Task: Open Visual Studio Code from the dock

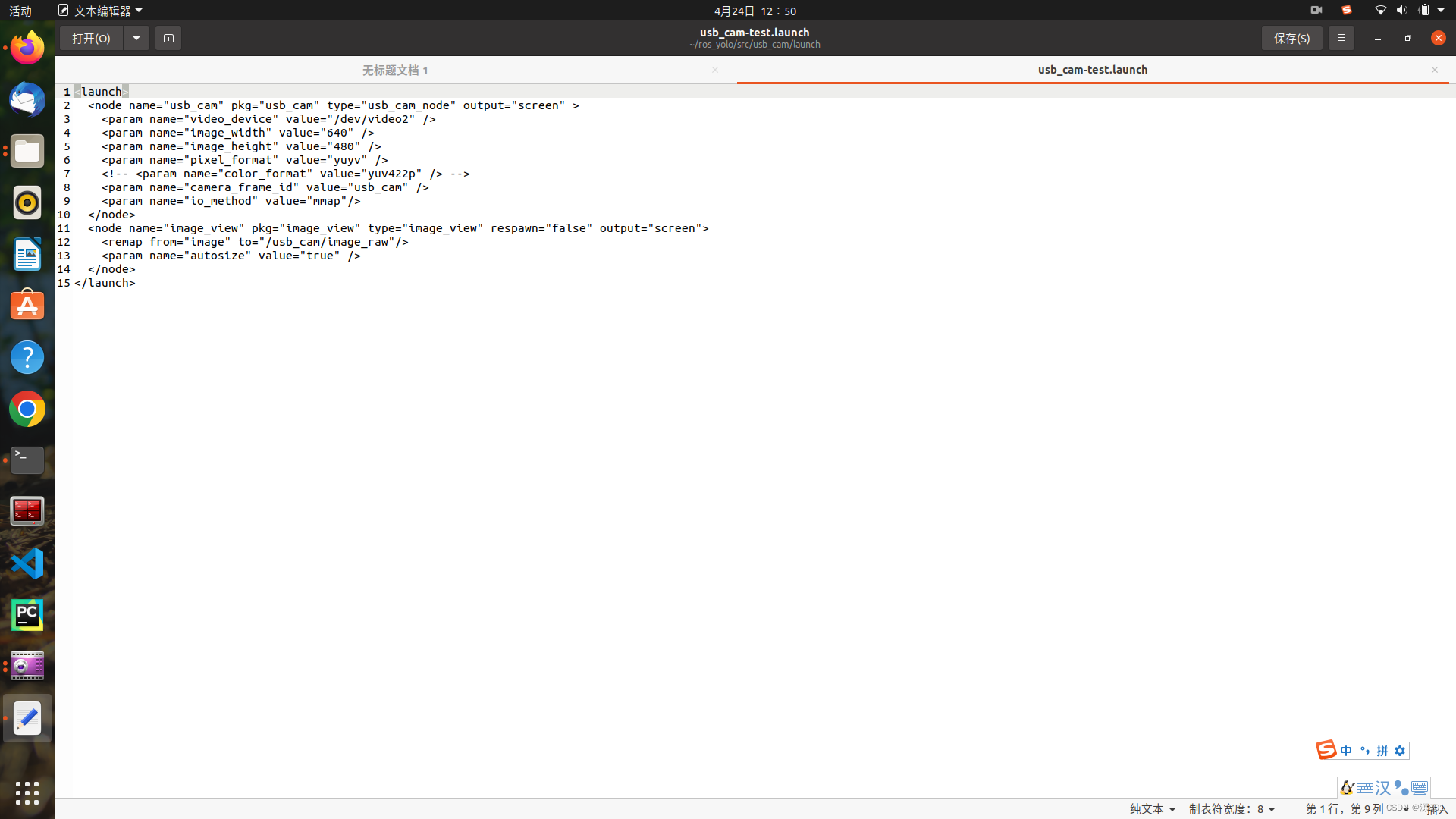Action: pos(27,563)
